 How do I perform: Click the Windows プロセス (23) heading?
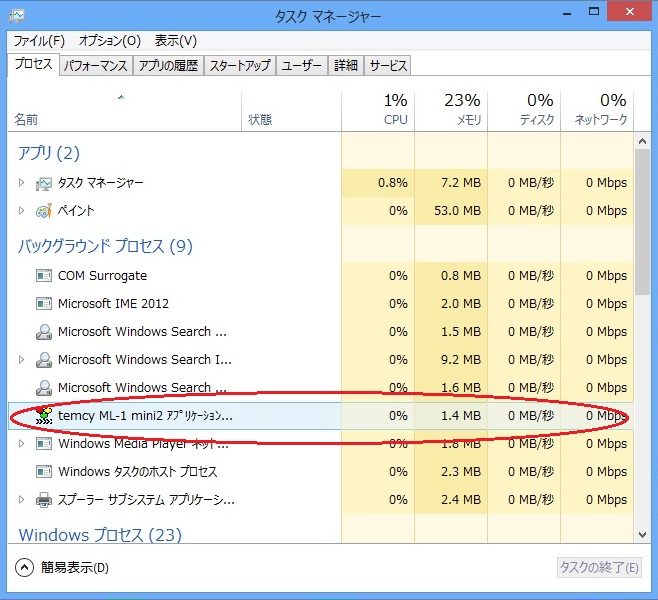click(x=100, y=535)
